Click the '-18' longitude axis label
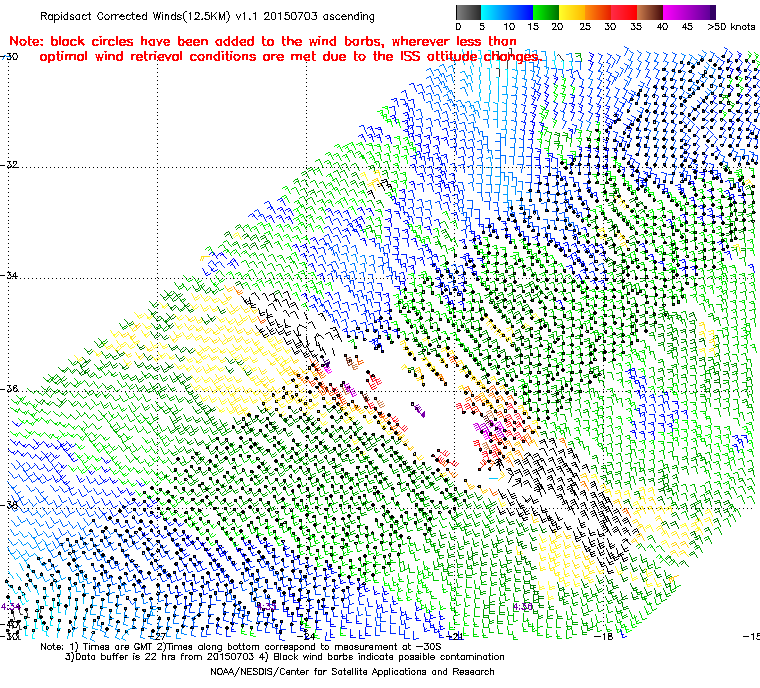 click(x=604, y=636)
